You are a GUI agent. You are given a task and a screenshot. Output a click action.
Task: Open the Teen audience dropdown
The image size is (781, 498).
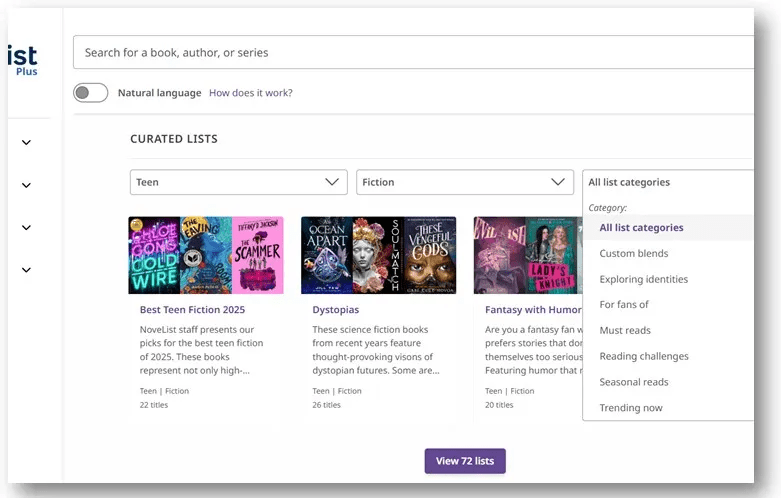click(x=238, y=182)
